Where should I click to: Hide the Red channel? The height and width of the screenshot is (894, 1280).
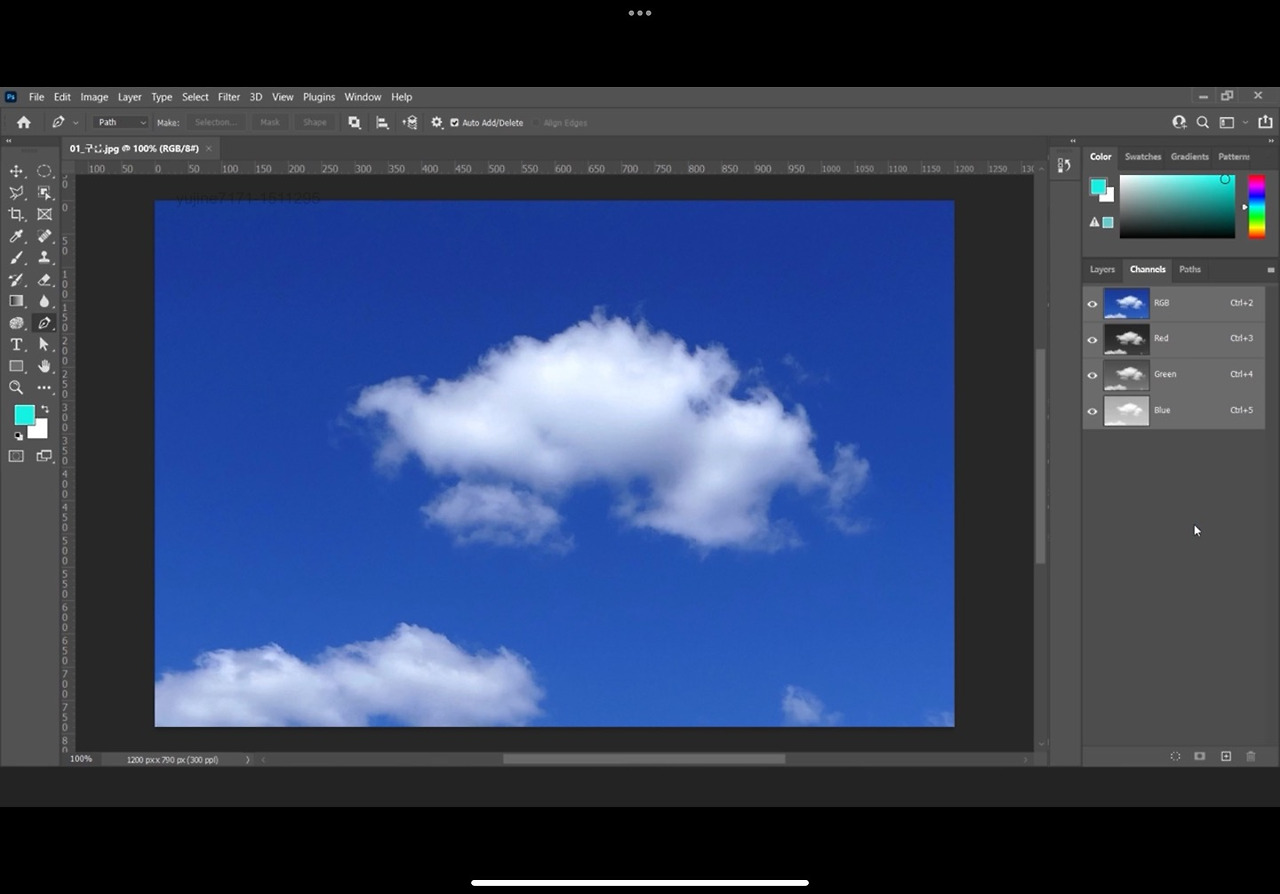click(1092, 340)
